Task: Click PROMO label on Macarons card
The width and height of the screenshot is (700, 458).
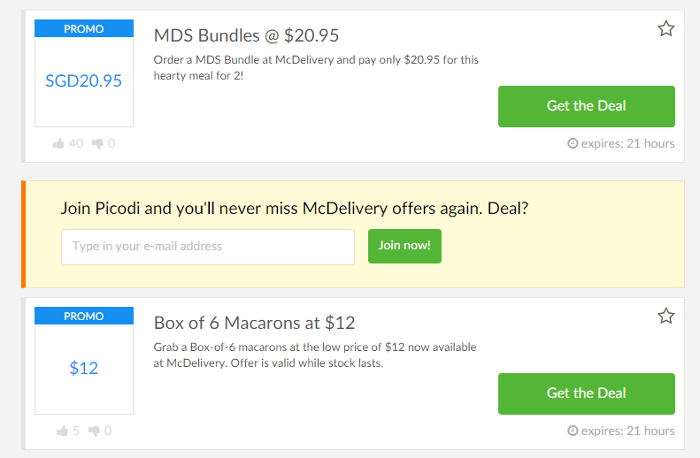Action: 84,316
